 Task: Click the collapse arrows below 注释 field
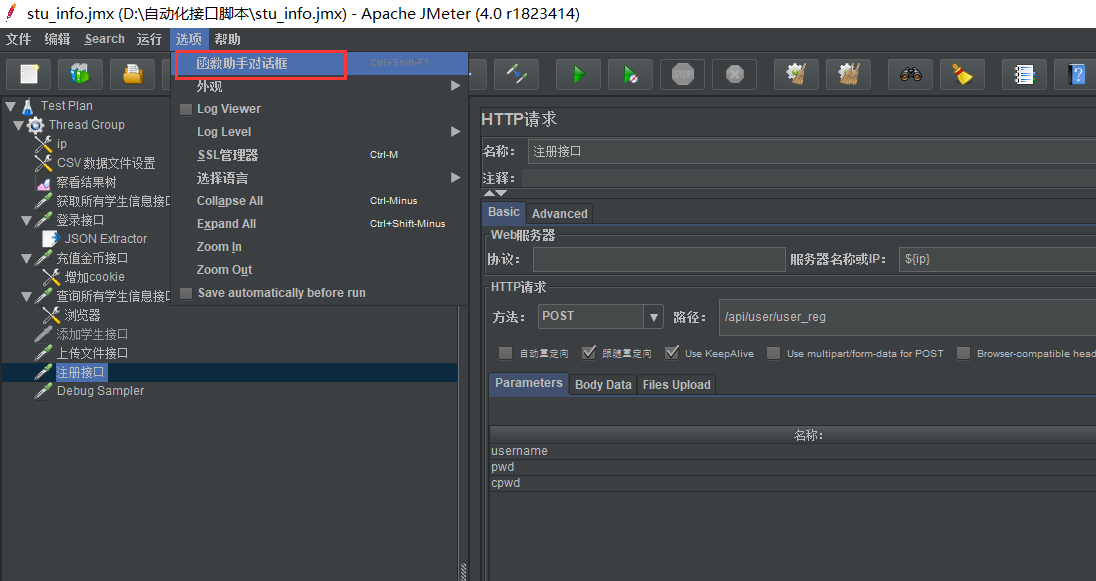[x=495, y=193]
